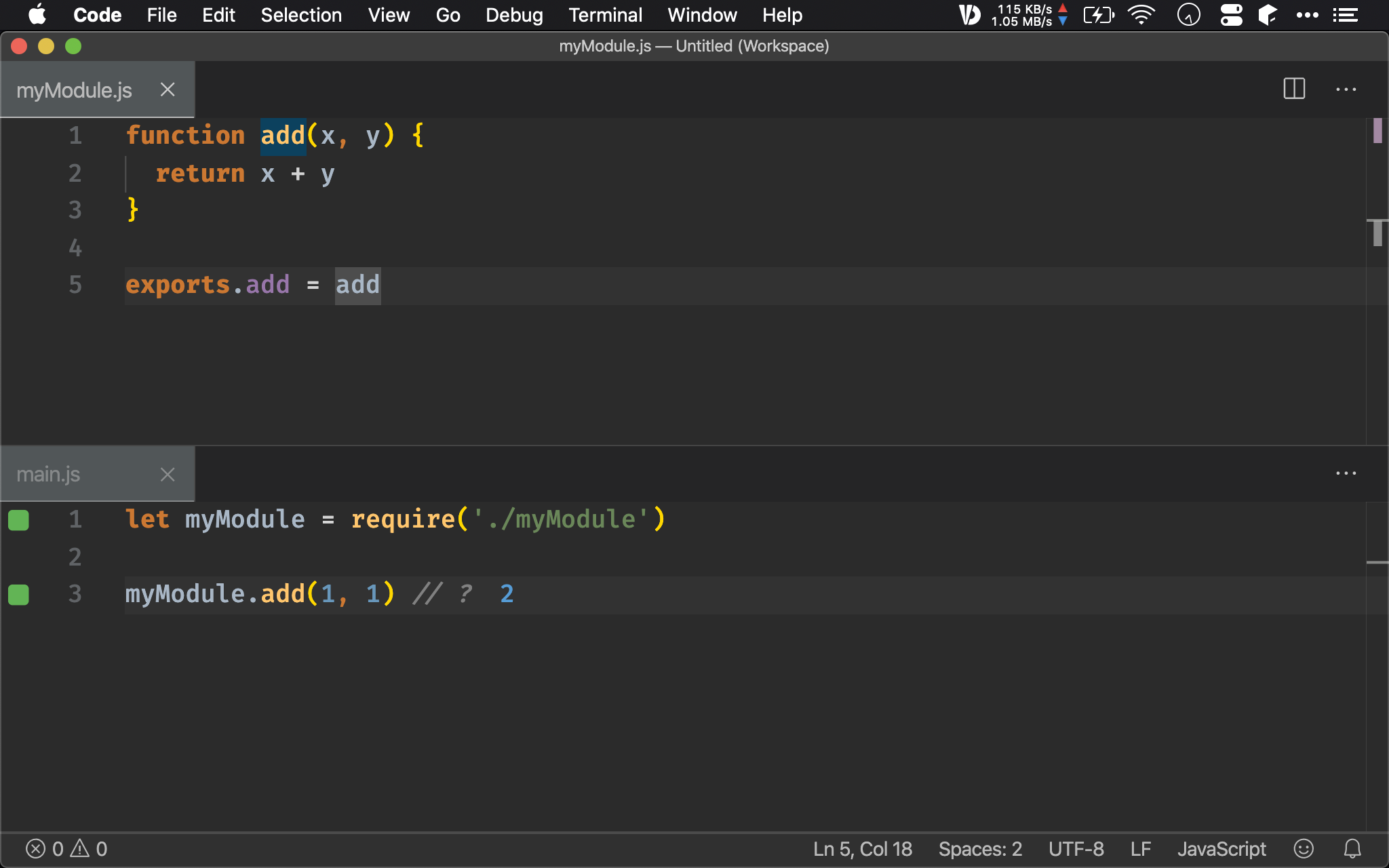Open the notifications bell icon
This screenshot has width=1389, height=868.
pos(1352,848)
